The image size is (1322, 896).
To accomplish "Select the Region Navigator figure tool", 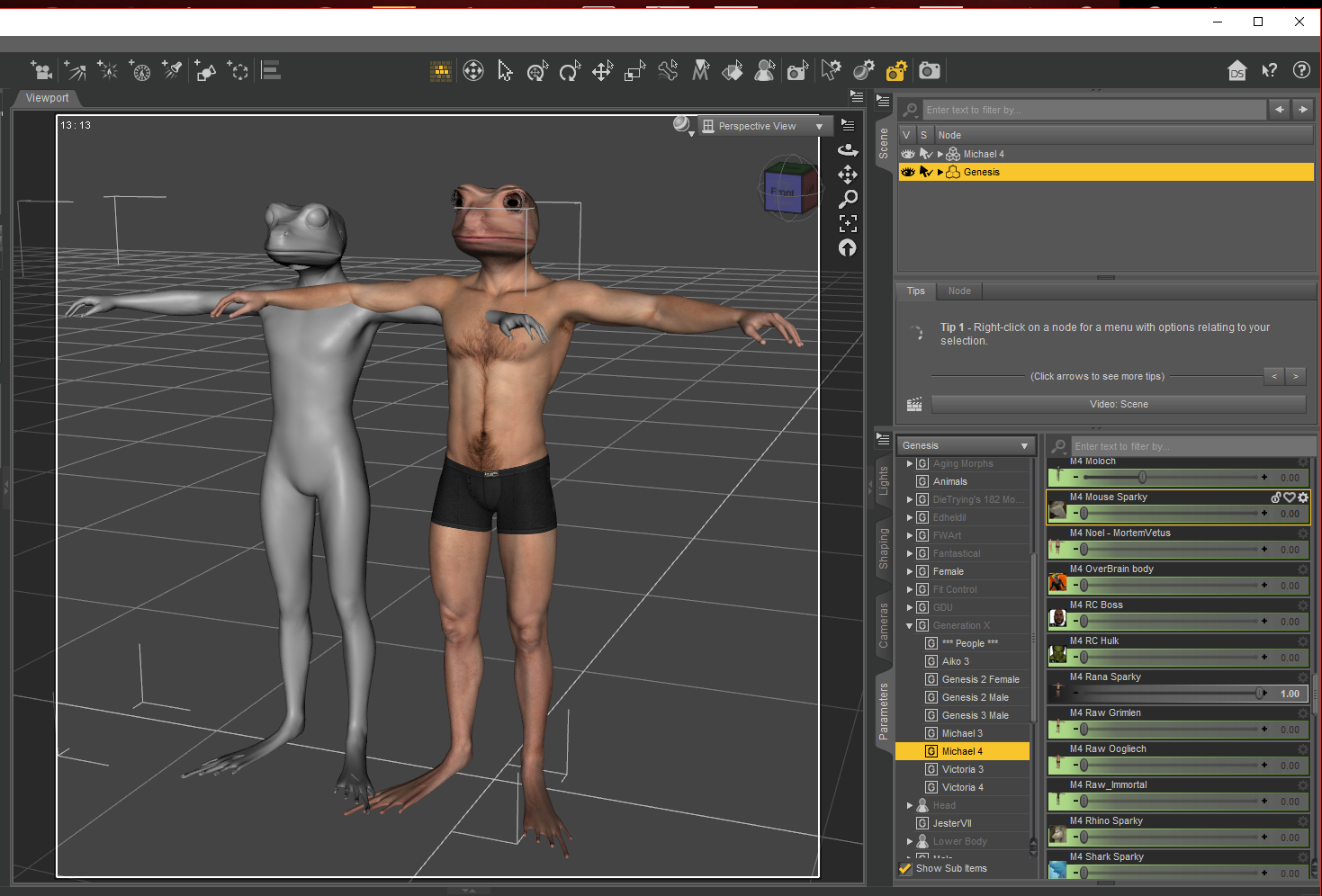I will coord(765,71).
